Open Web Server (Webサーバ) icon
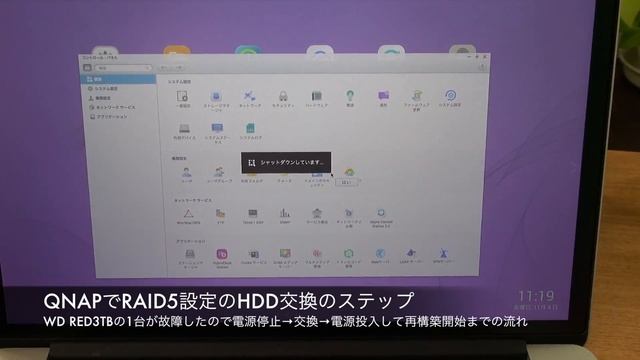Screen dimensions: 640x360 [380, 253]
